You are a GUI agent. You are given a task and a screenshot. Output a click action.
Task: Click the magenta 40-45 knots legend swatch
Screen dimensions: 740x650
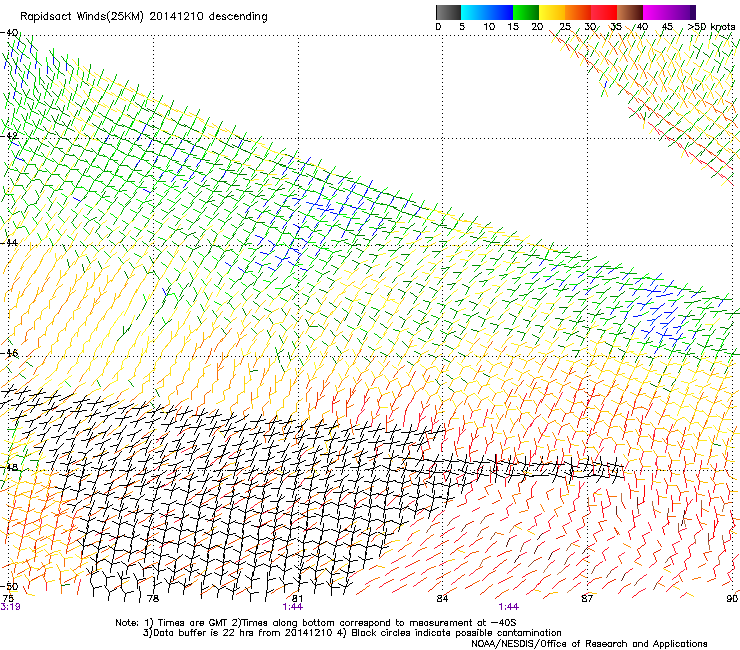tap(656, 12)
